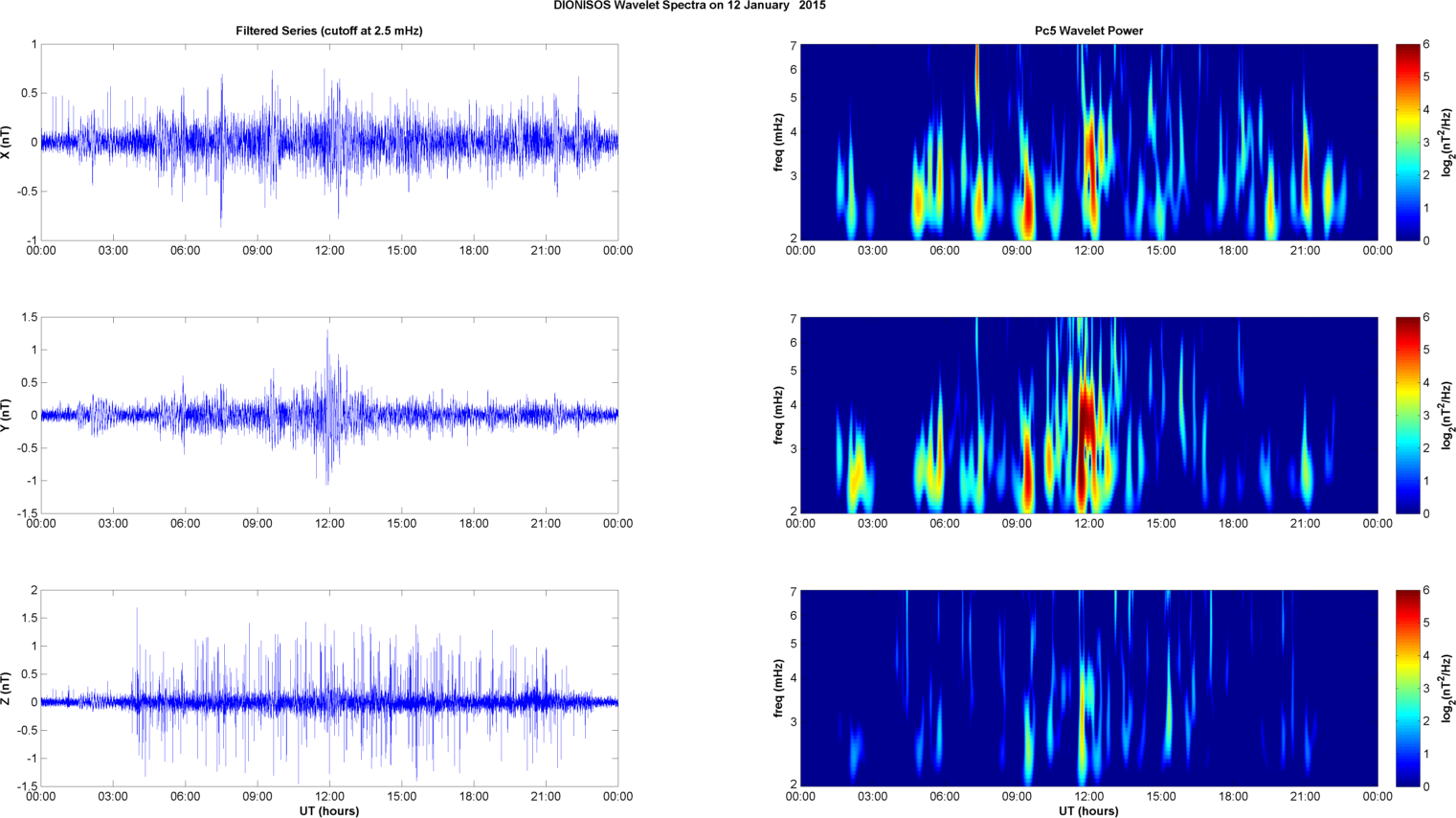Click the DIONISOS Wavelet Spectra main title
The image size is (1456, 818).
click(689, 6)
